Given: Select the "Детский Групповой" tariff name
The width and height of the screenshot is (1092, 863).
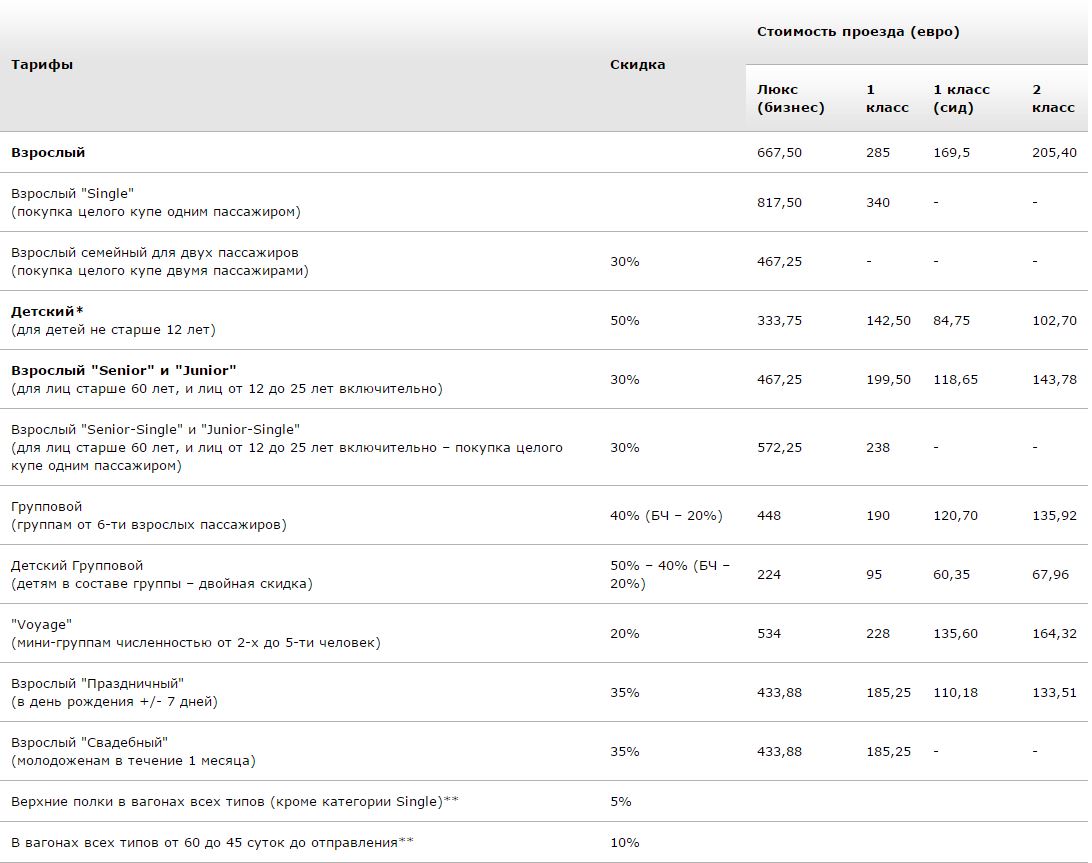Looking at the screenshot, I should click(77, 566).
